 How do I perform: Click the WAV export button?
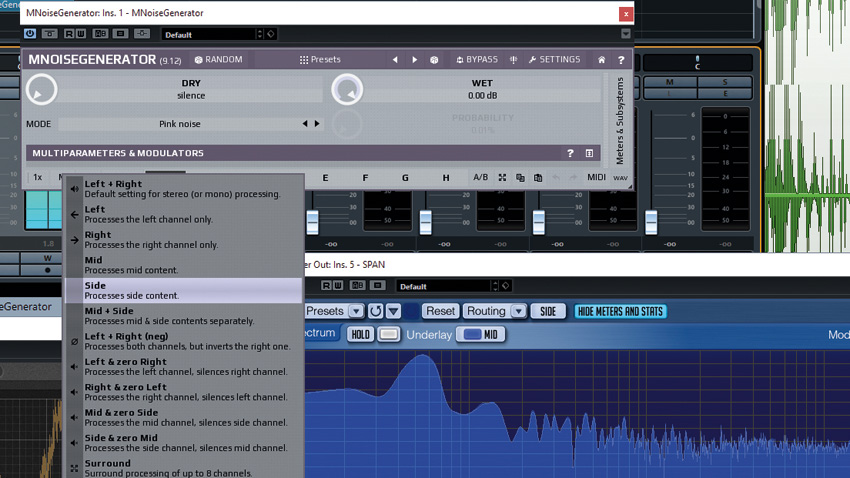620,178
